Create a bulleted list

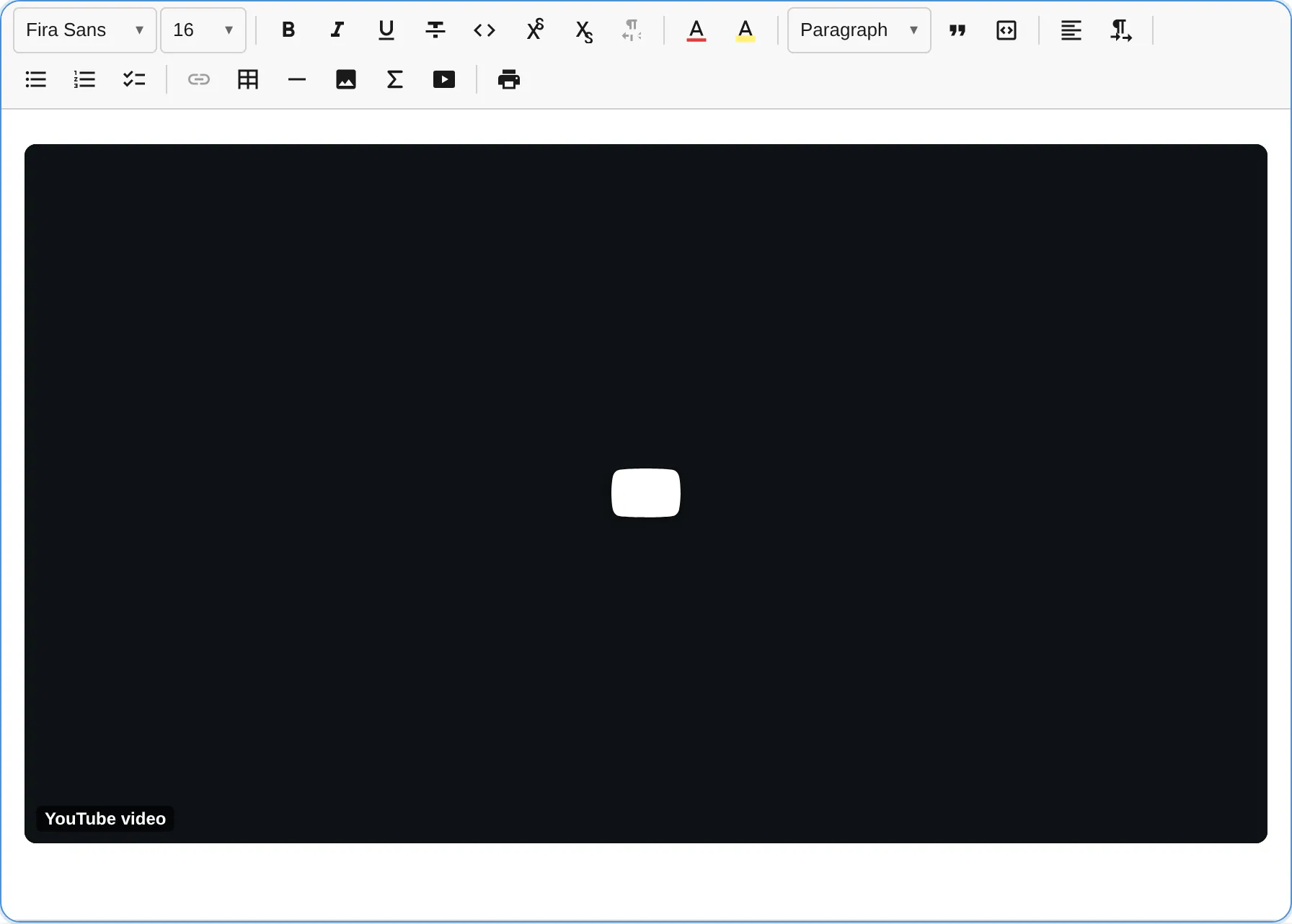(x=36, y=79)
